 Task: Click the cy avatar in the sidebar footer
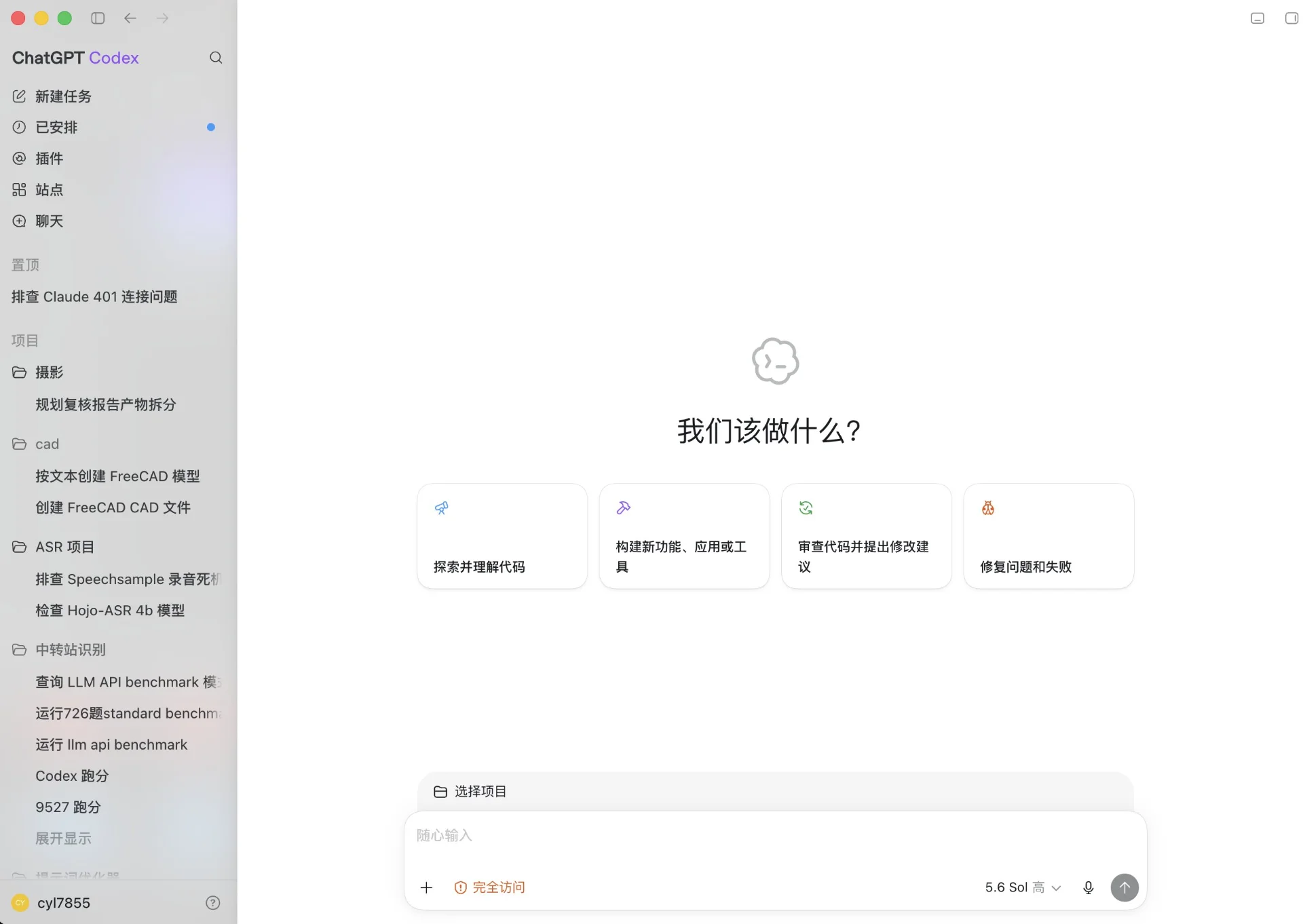(20, 902)
